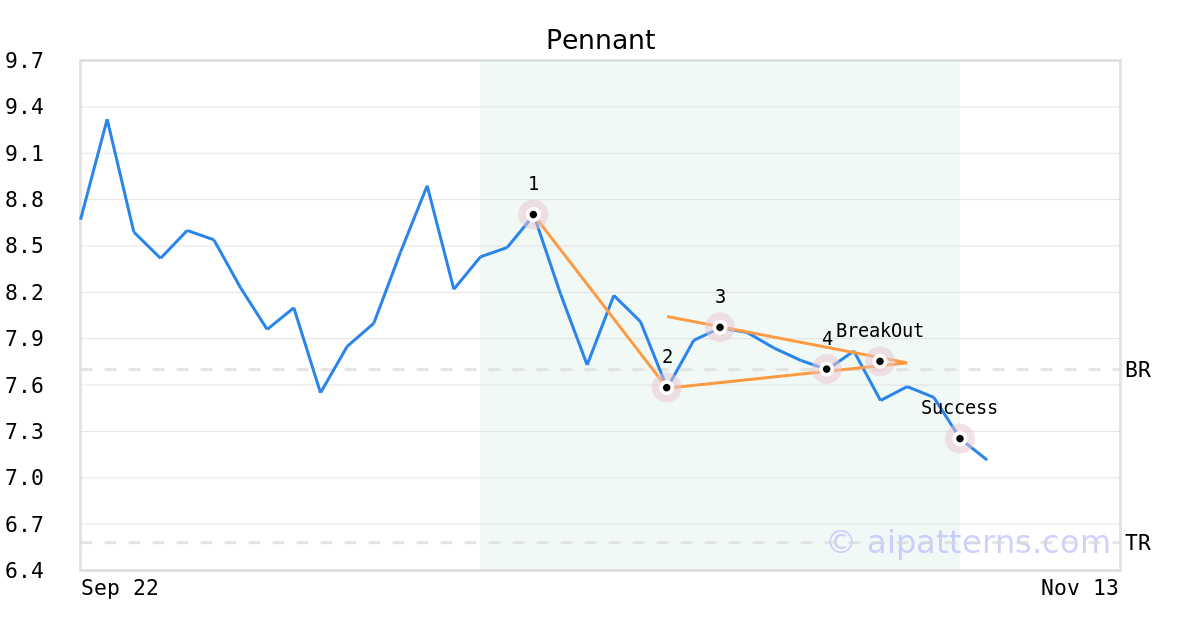This screenshot has width=1200, height=630.
Task: Click pivot point marker 2
Action: [x=667, y=387]
